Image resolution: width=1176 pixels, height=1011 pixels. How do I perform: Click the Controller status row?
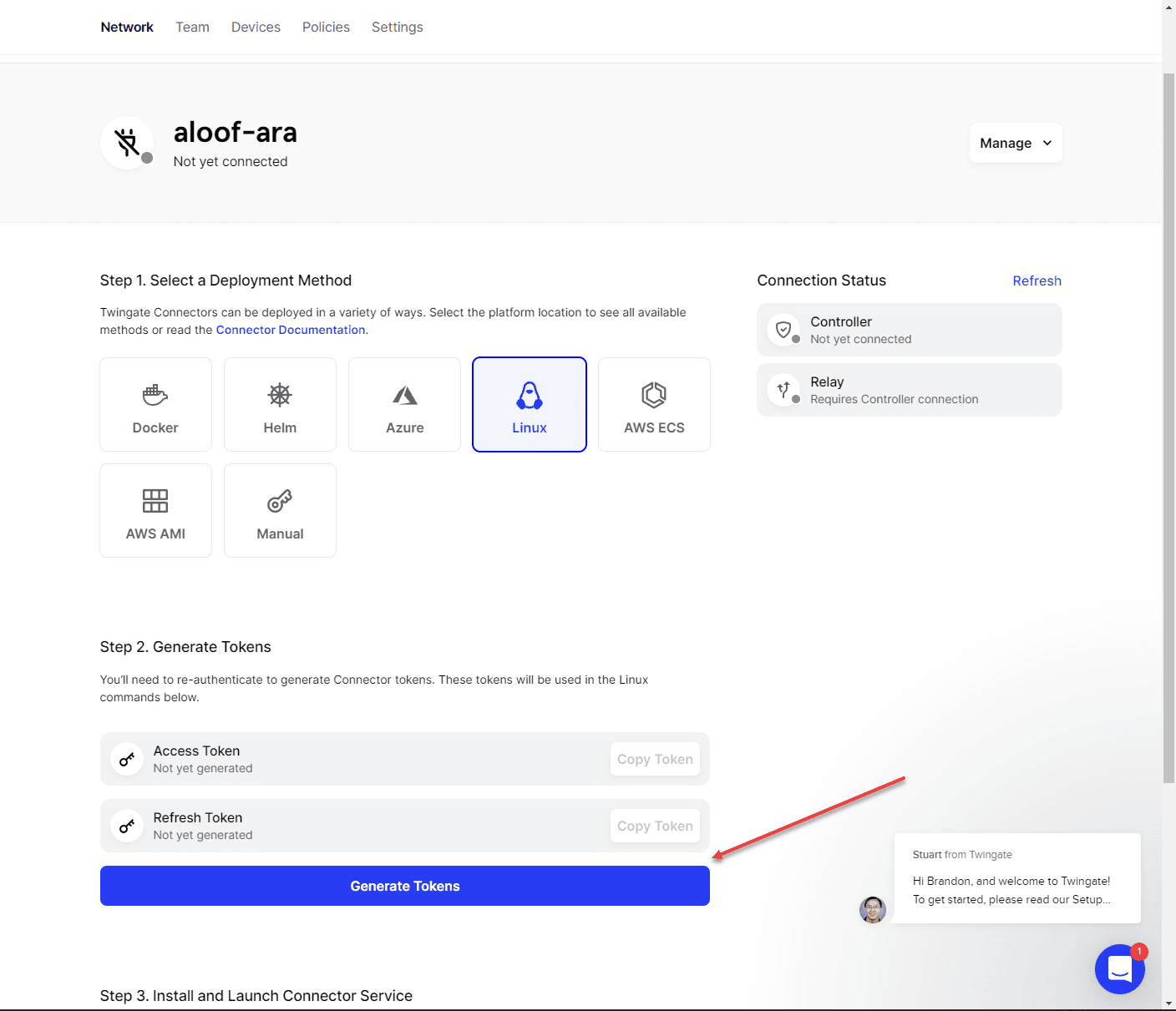910,330
